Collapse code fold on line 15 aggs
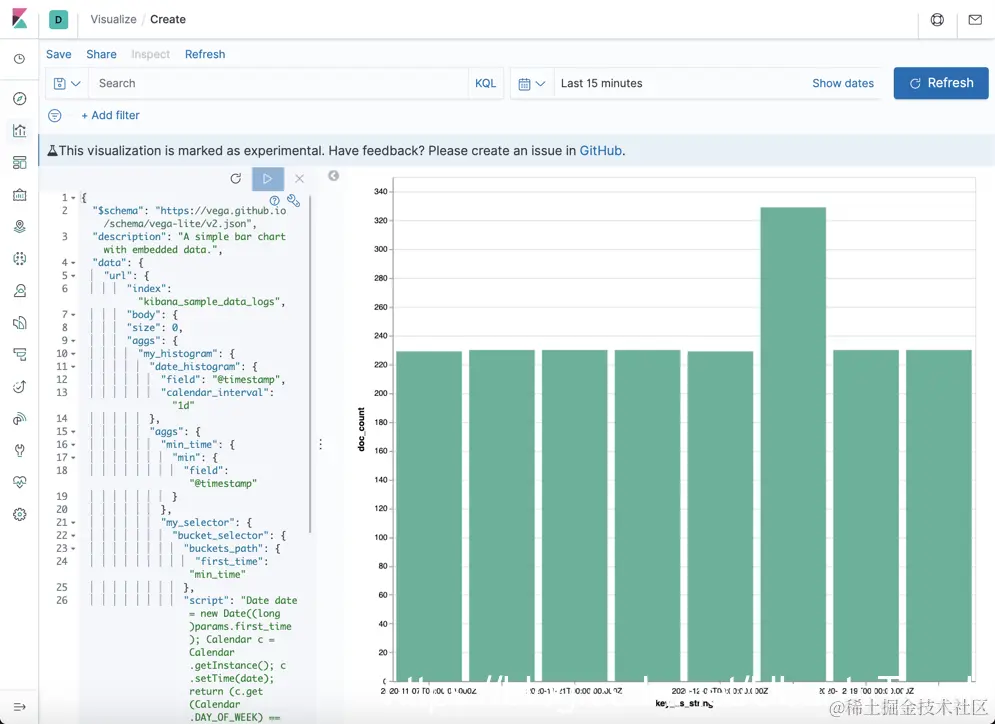The image size is (995, 724). coord(73,431)
